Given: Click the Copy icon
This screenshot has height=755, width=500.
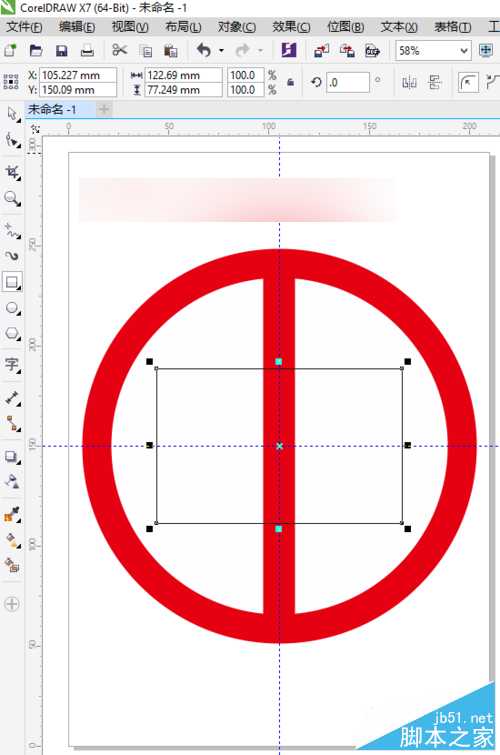Looking at the screenshot, I should 145,51.
